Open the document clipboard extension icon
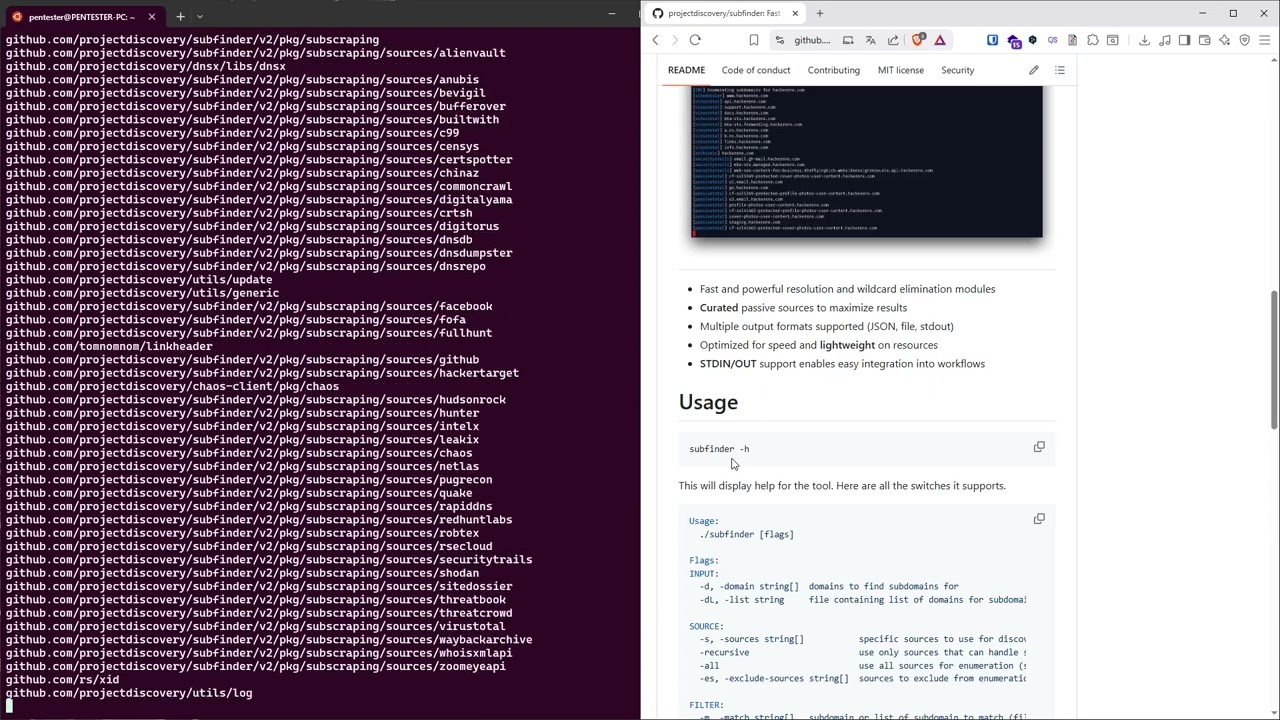Viewport: 1280px width, 720px height. pyautogui.click(x=1072, y=40)
